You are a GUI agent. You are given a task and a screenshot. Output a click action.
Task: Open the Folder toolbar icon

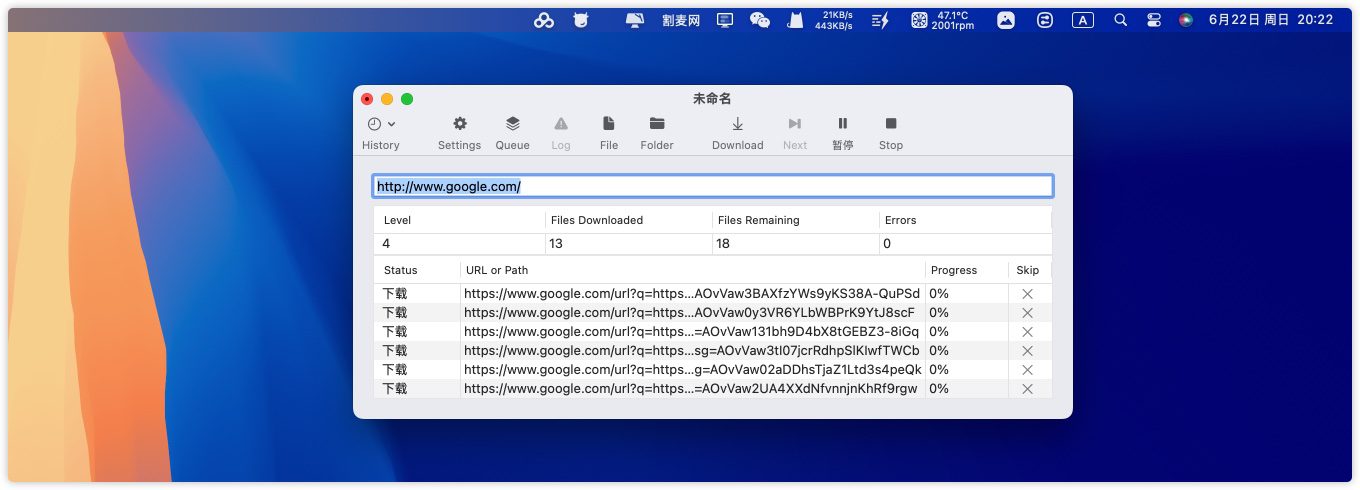pyautogui.click(x=657, y=123)
